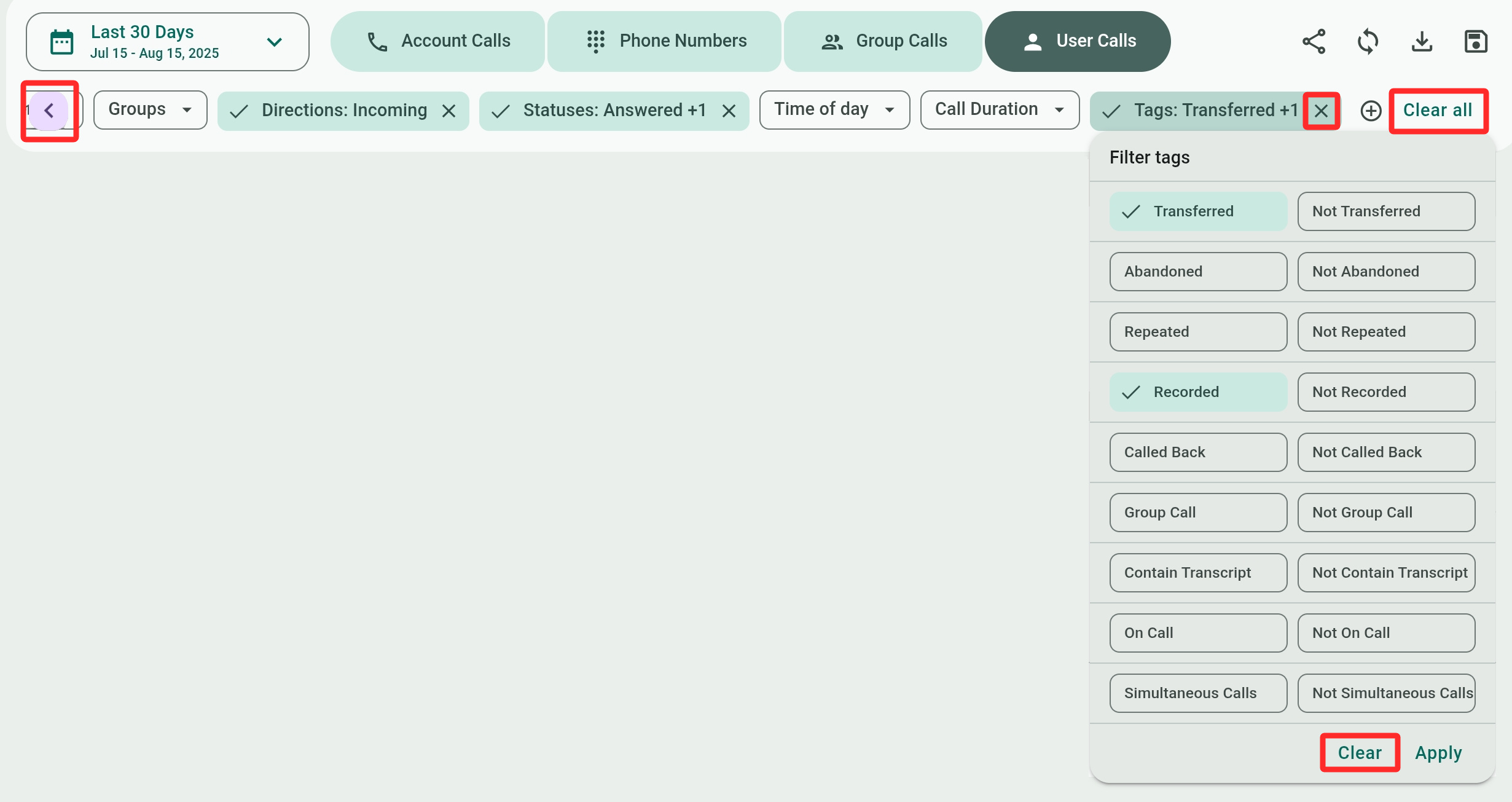Switch to the Account Calls tab
The height and width of the screenshot is (802, 1512).
click(x=437, y=41)
